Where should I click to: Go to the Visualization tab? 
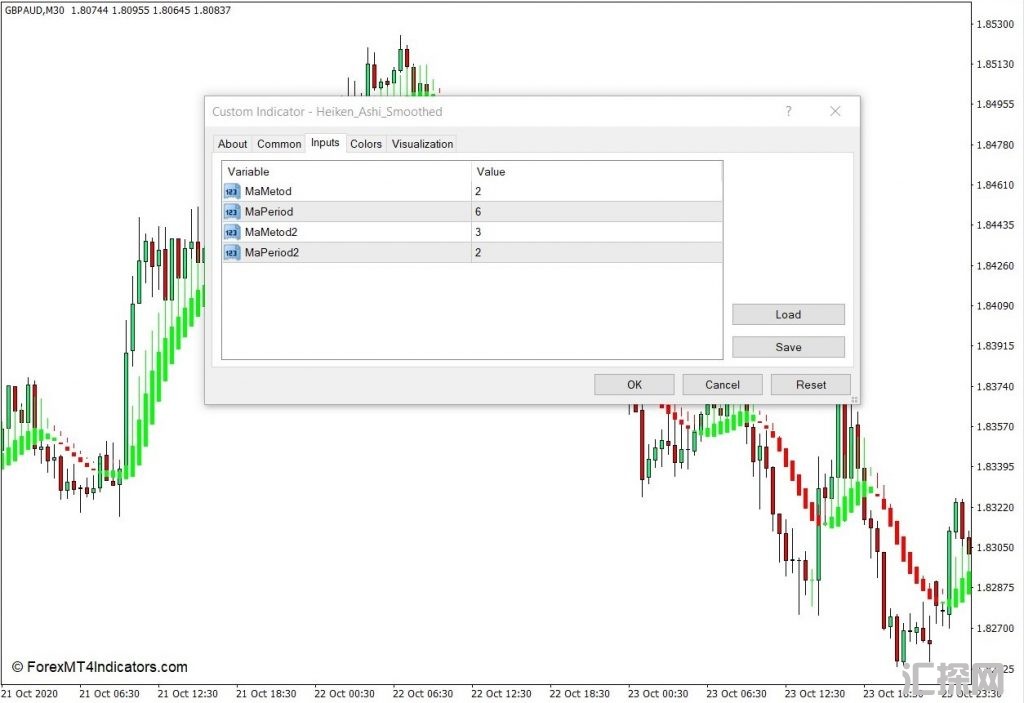click(x=422, y=144)
